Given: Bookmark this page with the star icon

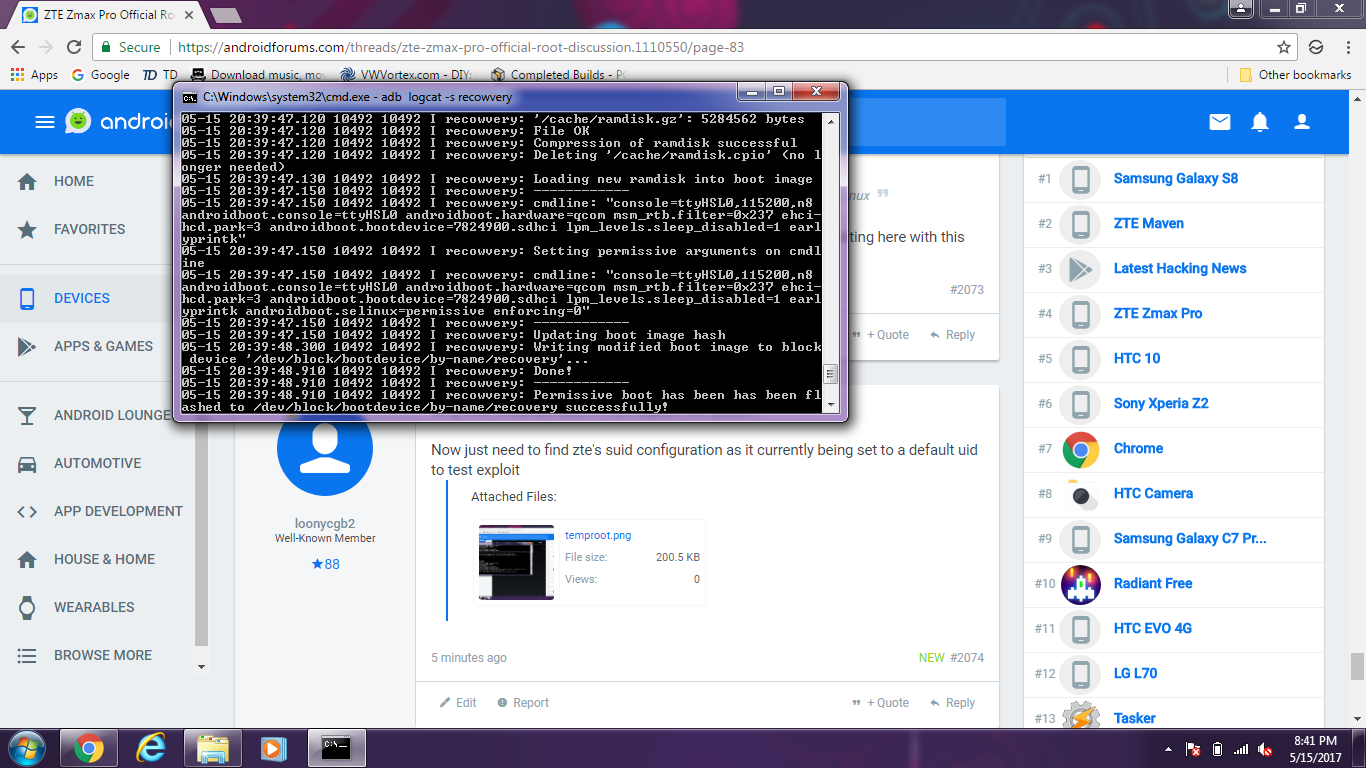Looking at the screenshot, I should 1284,47.
